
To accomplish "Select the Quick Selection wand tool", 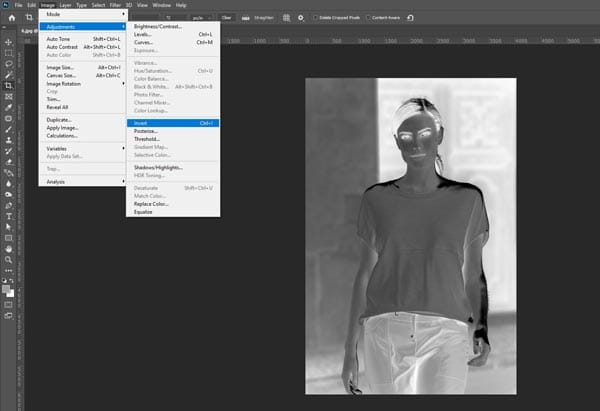I will tap(8, 75).
